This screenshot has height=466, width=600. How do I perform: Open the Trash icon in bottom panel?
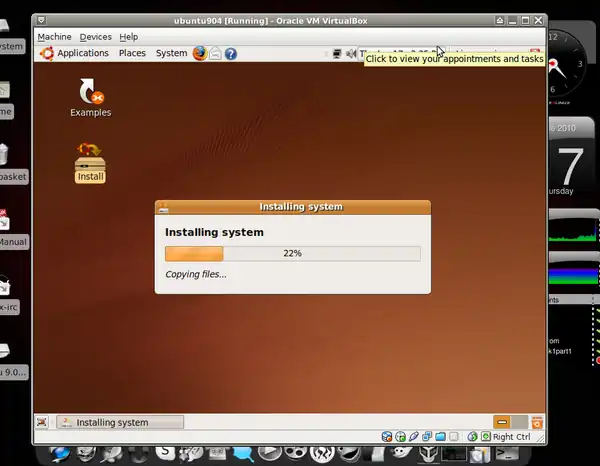tap(537, 422)
